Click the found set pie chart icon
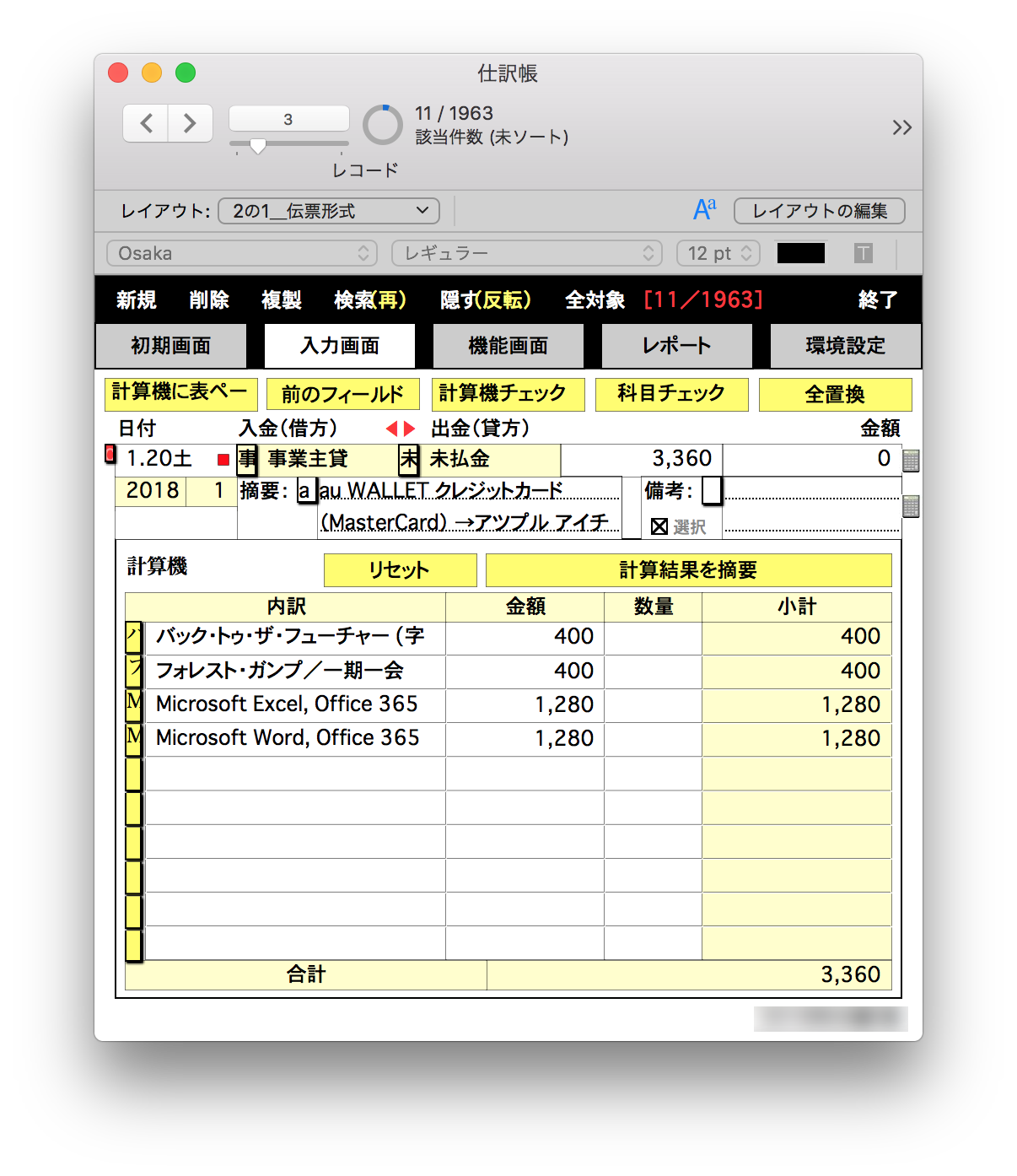This screenshot has height=1176, width=1017. point(383,125)
